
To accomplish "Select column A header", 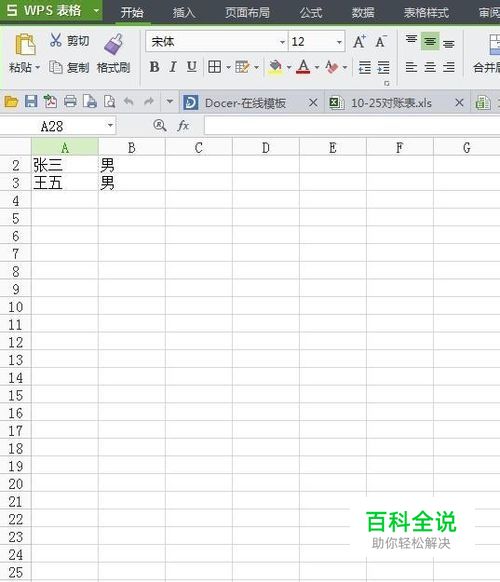I will [65, 148].
